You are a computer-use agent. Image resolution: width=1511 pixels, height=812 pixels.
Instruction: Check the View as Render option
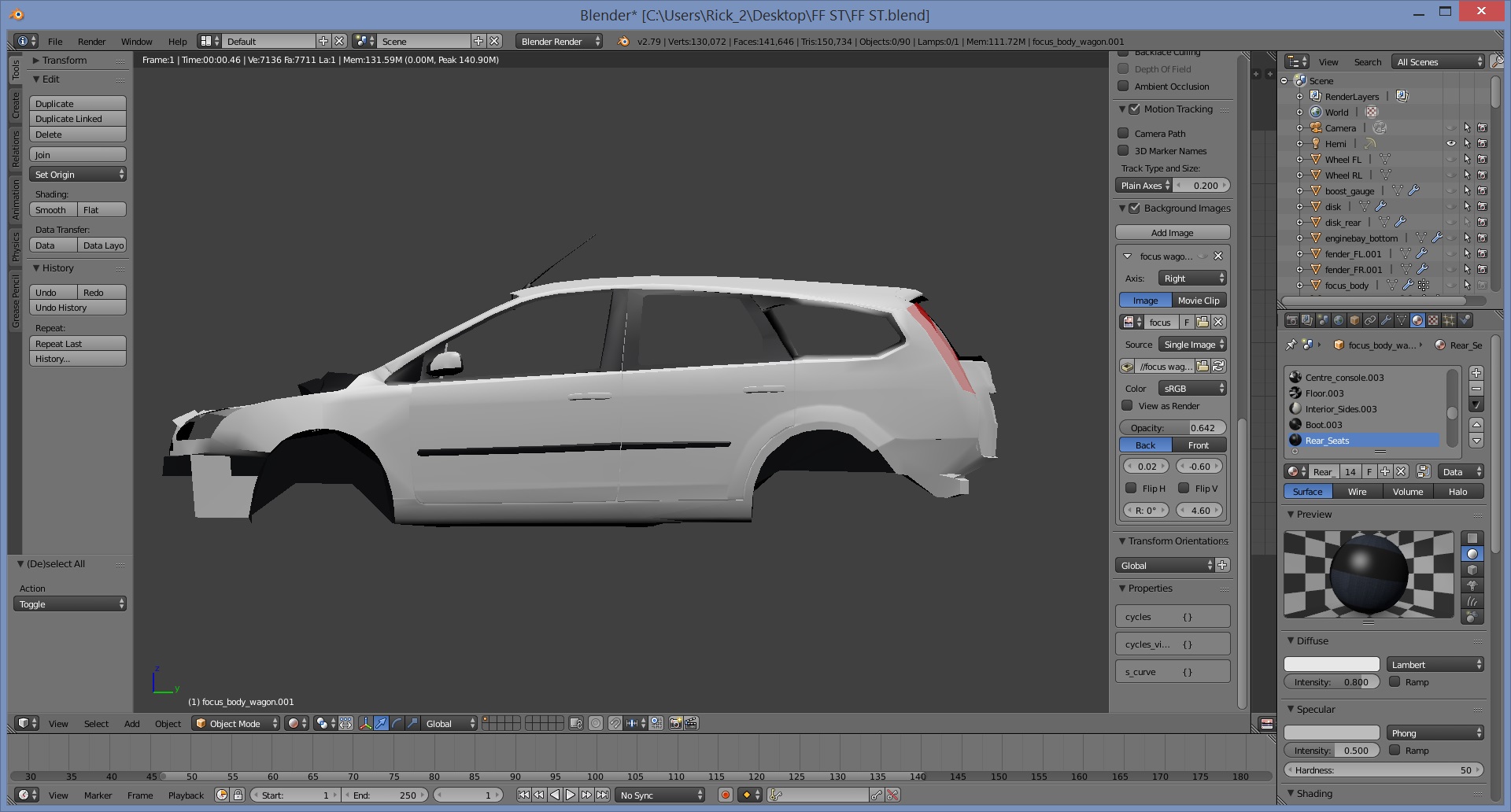coord(1128,406)
